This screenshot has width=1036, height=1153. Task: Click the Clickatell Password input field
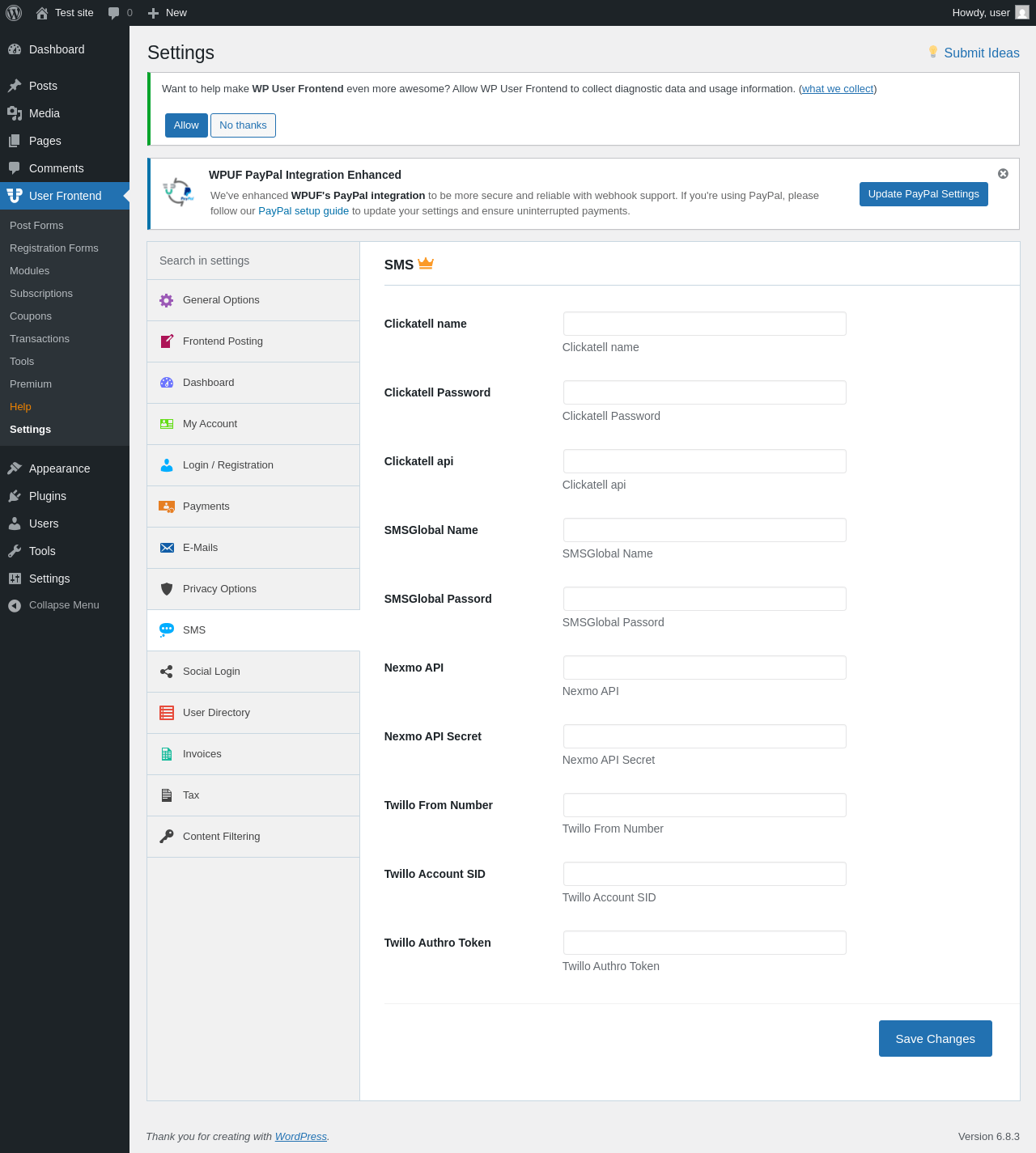pos(705,392)
